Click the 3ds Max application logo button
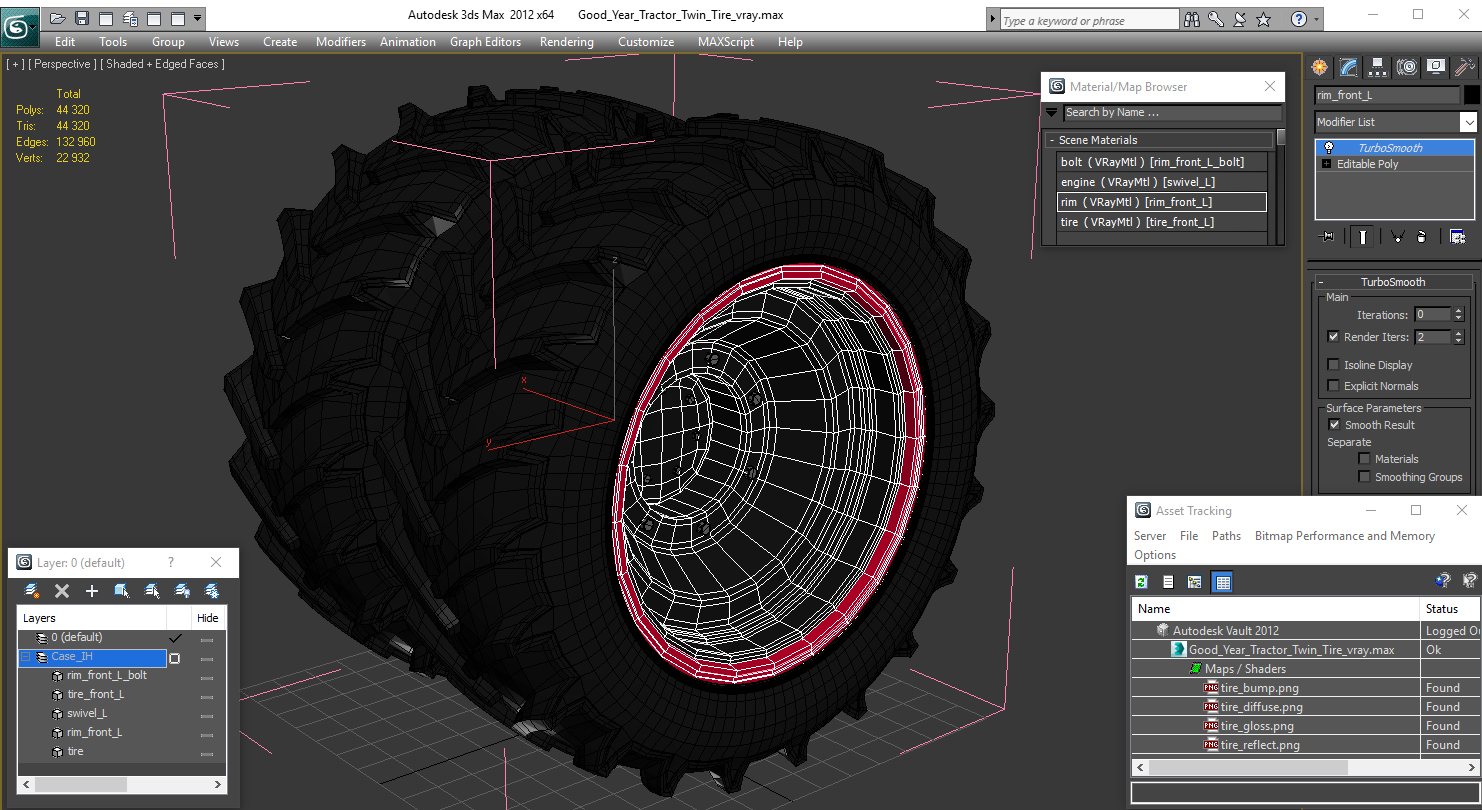The image size is (1482, 810). click(x=20, y=25)
